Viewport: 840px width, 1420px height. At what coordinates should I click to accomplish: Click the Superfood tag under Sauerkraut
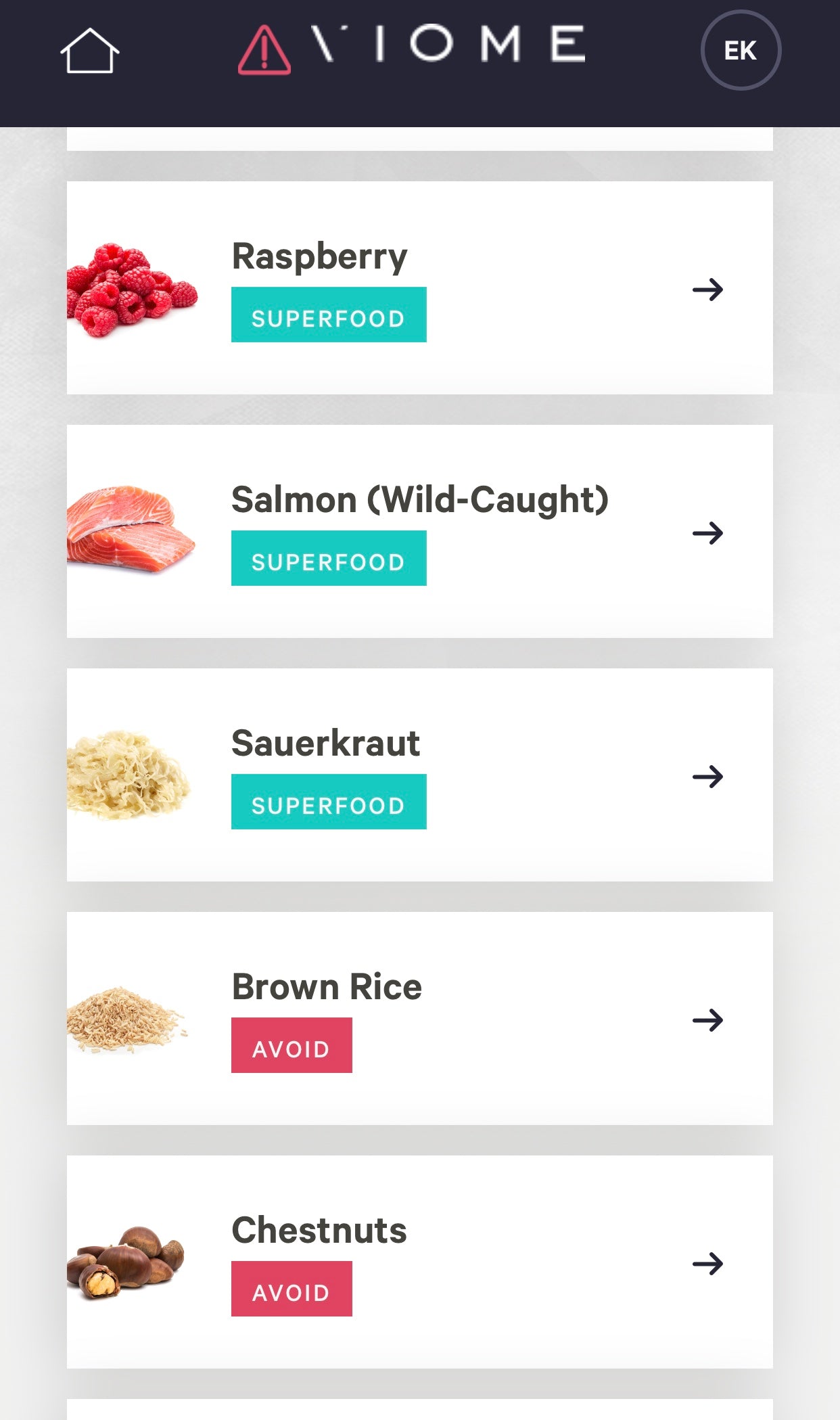[x=329, y=802]
